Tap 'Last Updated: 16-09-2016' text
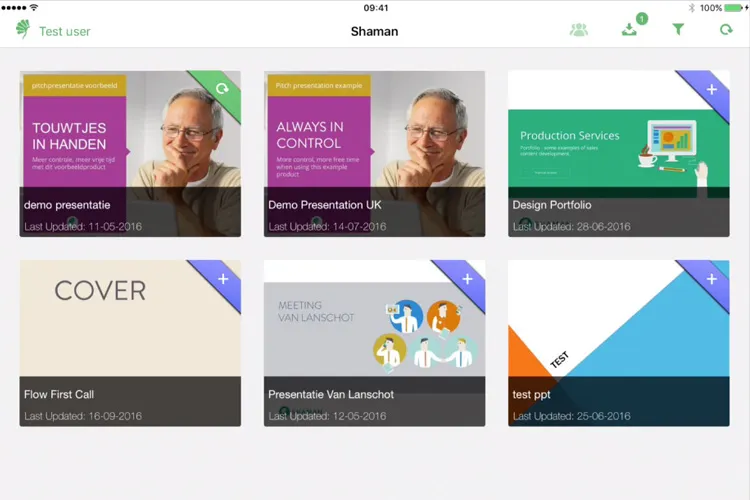The image size is (750, 500). coord(83,416)
